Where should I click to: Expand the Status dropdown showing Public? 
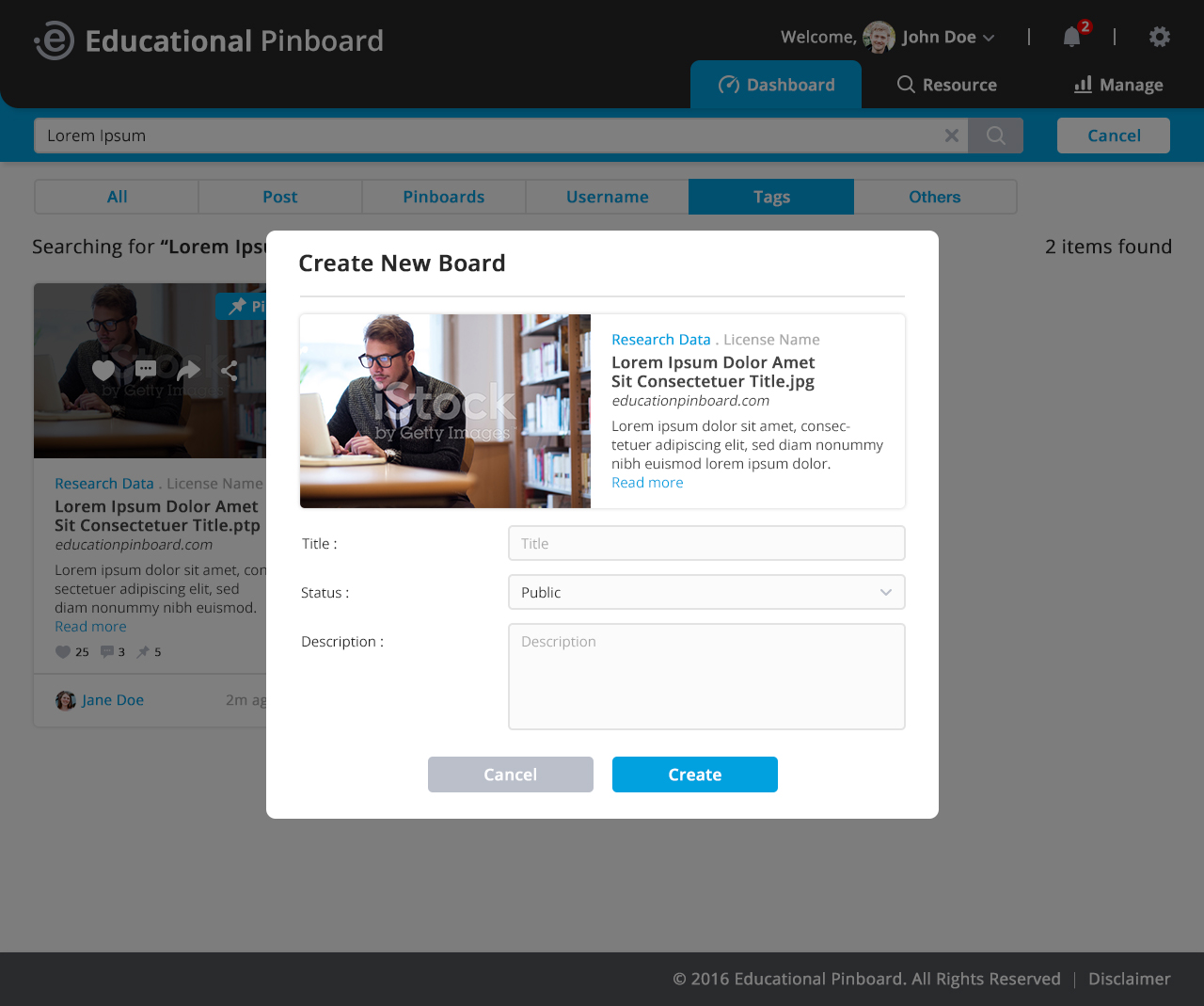705,592
